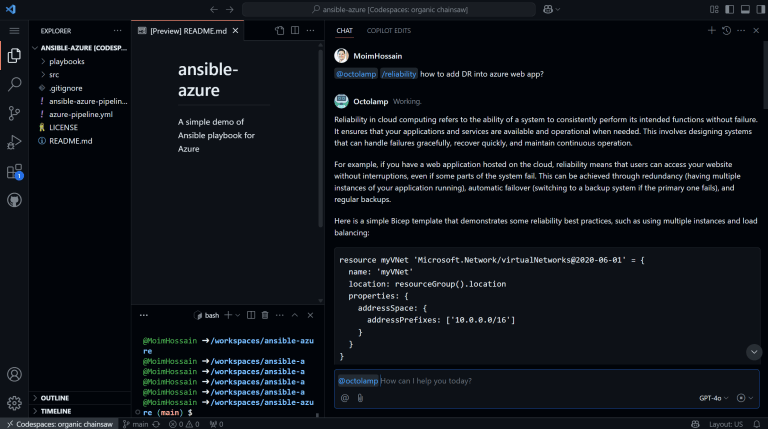Viewport: 768px width, 429px height.
Task: Toggle the primary side bar
Action: (729, 9)
